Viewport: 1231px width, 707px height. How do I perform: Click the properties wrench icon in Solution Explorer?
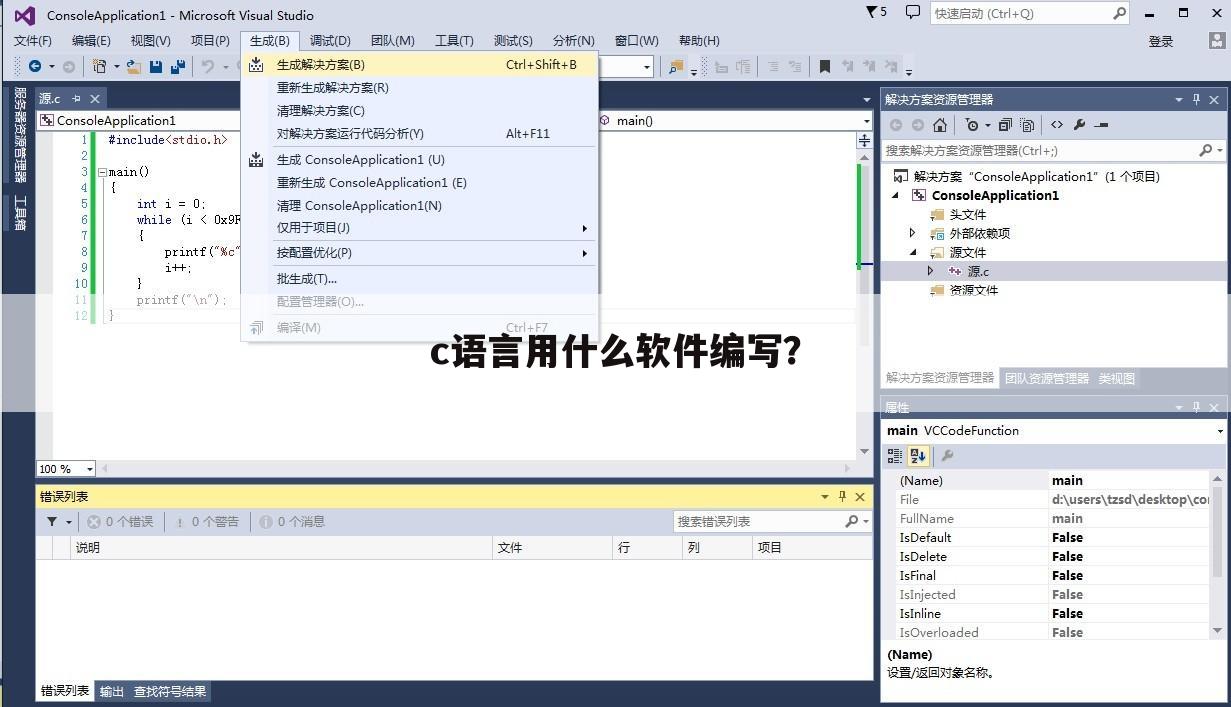(x=1079, y=125)
